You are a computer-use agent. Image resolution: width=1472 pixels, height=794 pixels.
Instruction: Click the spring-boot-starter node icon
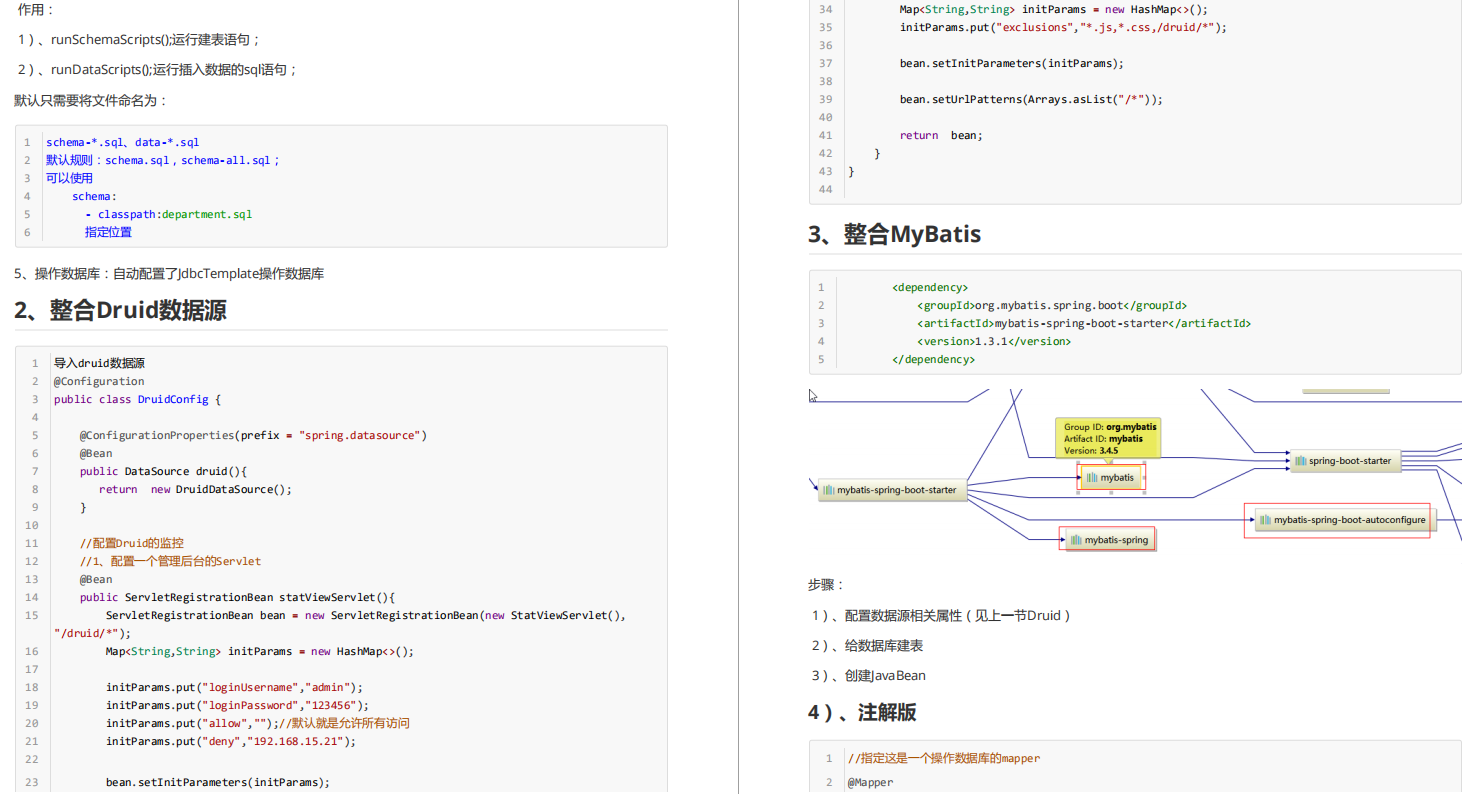(1301, 461)
